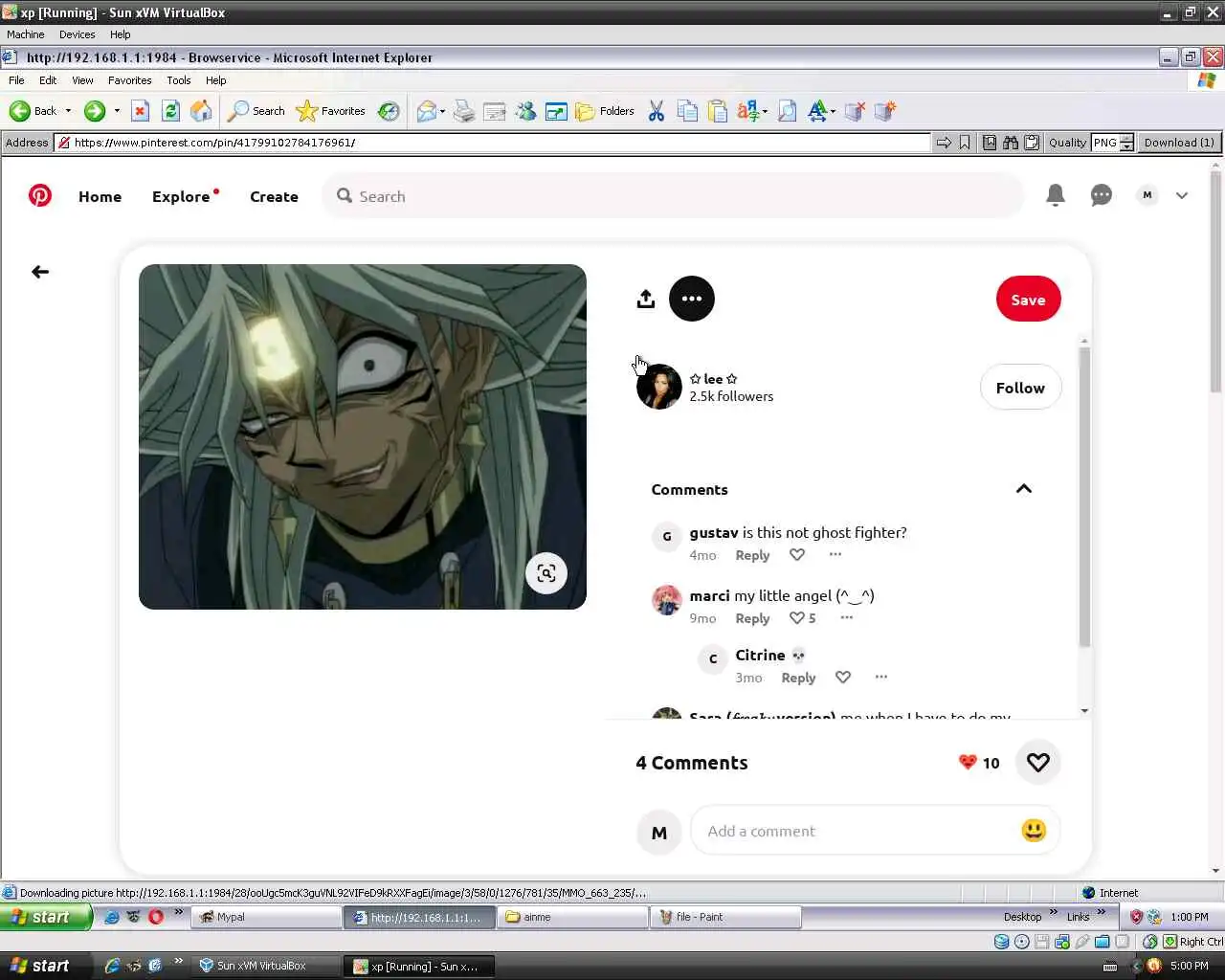This screenshot has width=1225, height=980.
Task: Click the IE toolbar Search button
Action: click(x=256, y=111)
